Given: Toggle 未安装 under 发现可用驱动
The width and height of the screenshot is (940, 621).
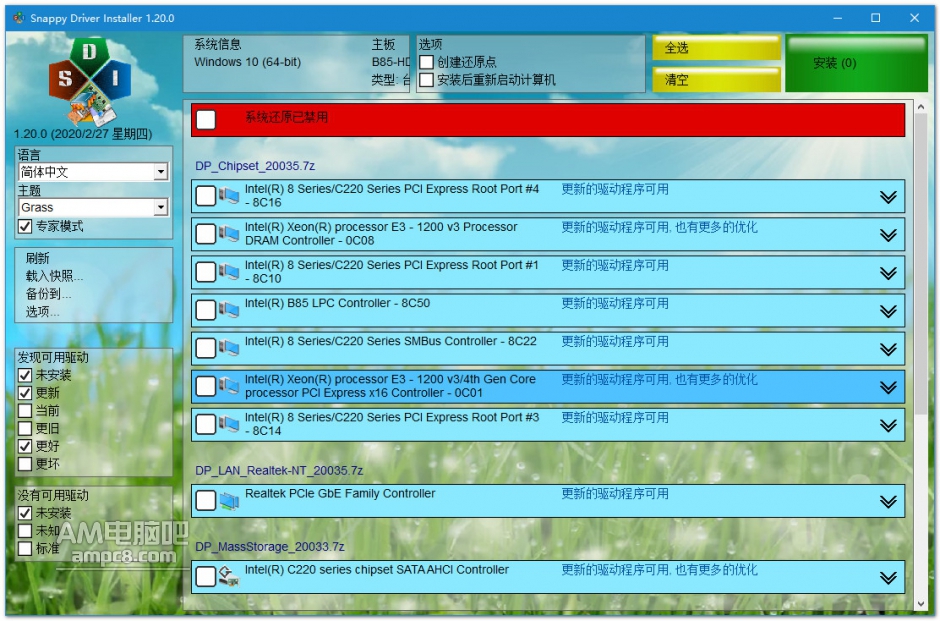Looking at the screenshot, I should click(x=25, y=375).
